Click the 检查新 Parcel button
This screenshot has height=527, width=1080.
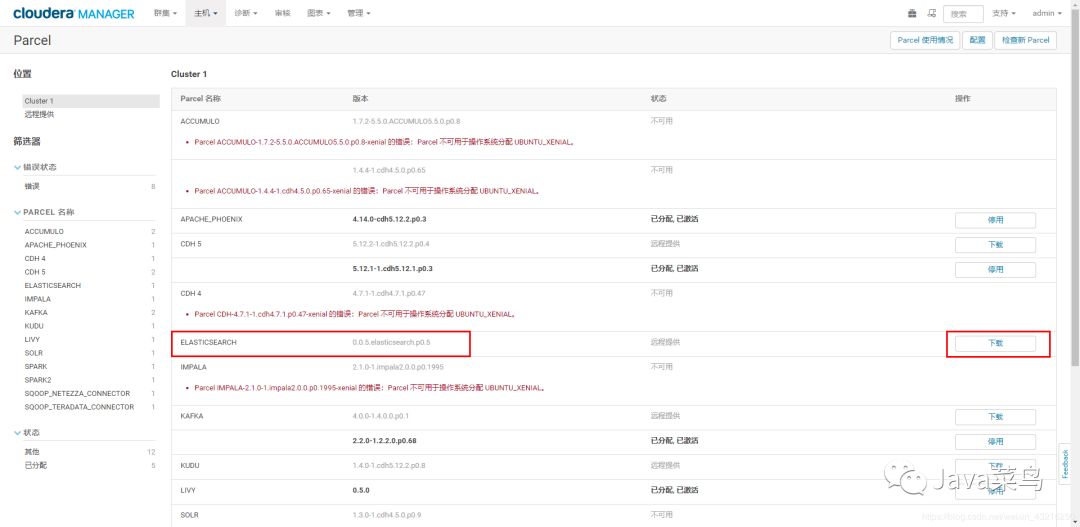pyautogui.click(x=1026, y=40)
